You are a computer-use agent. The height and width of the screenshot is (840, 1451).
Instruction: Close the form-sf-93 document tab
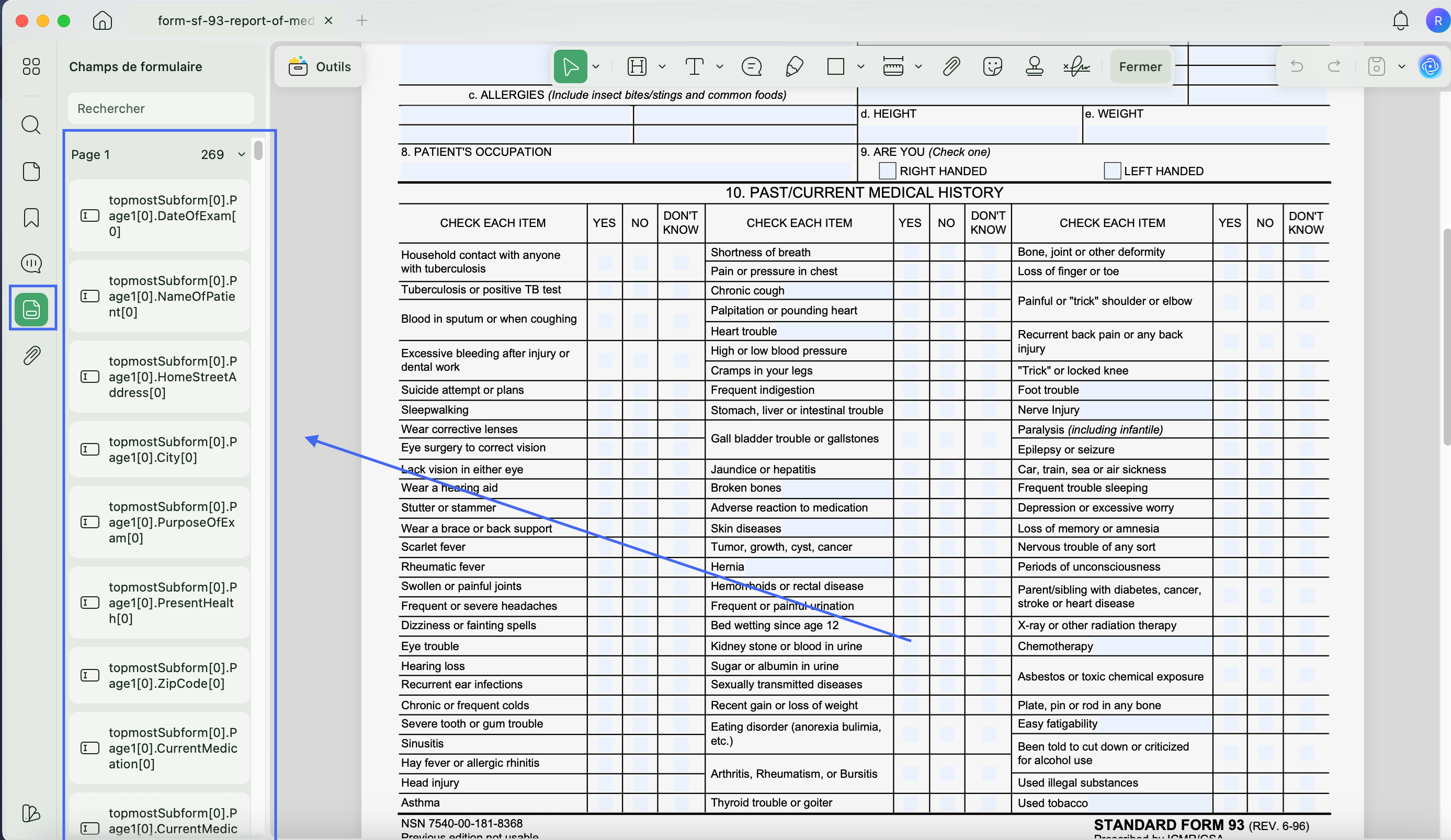click(x=328, y=21)
